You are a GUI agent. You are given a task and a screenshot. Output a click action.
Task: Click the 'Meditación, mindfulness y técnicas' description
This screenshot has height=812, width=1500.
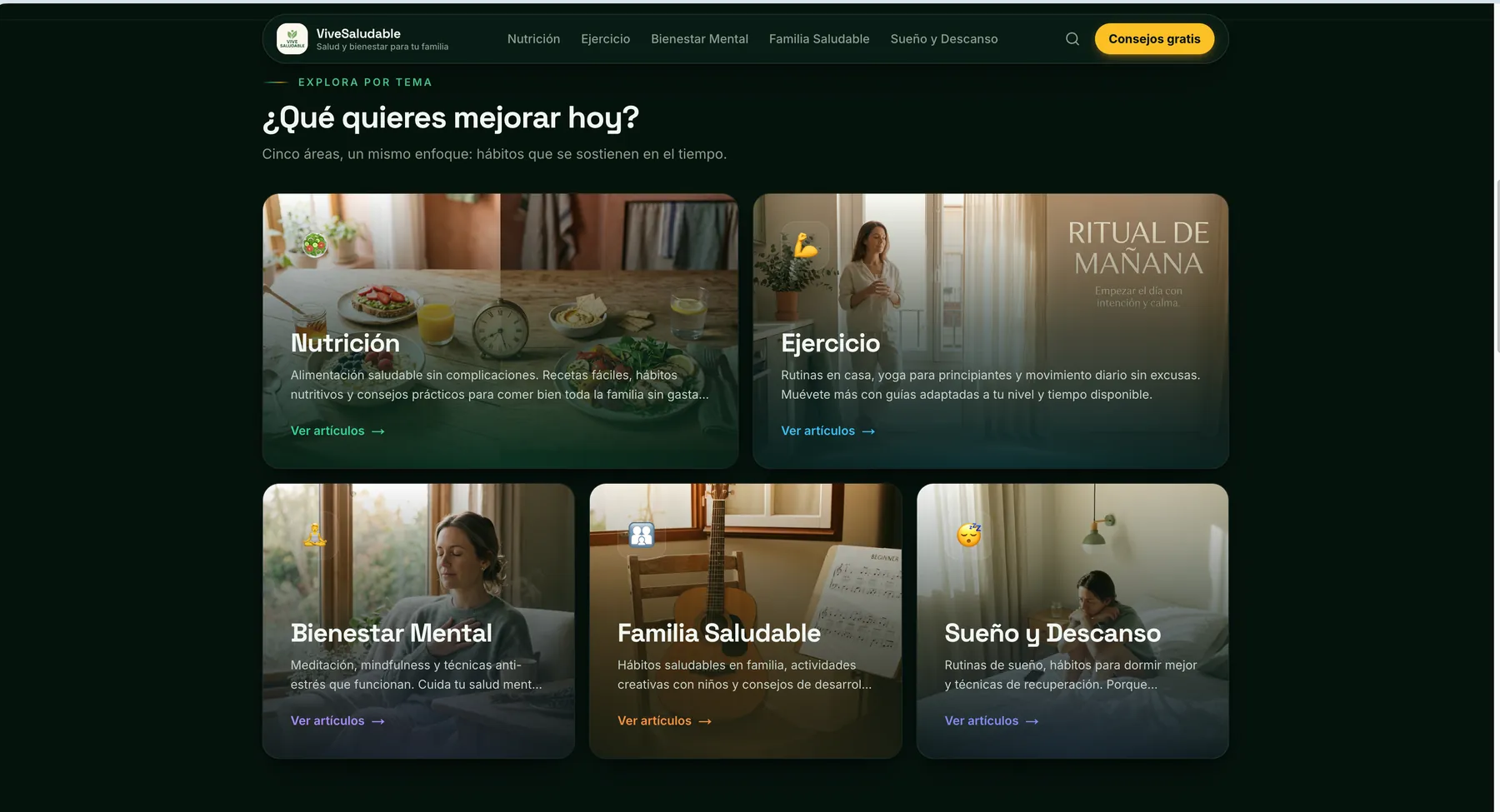(417, 675)
